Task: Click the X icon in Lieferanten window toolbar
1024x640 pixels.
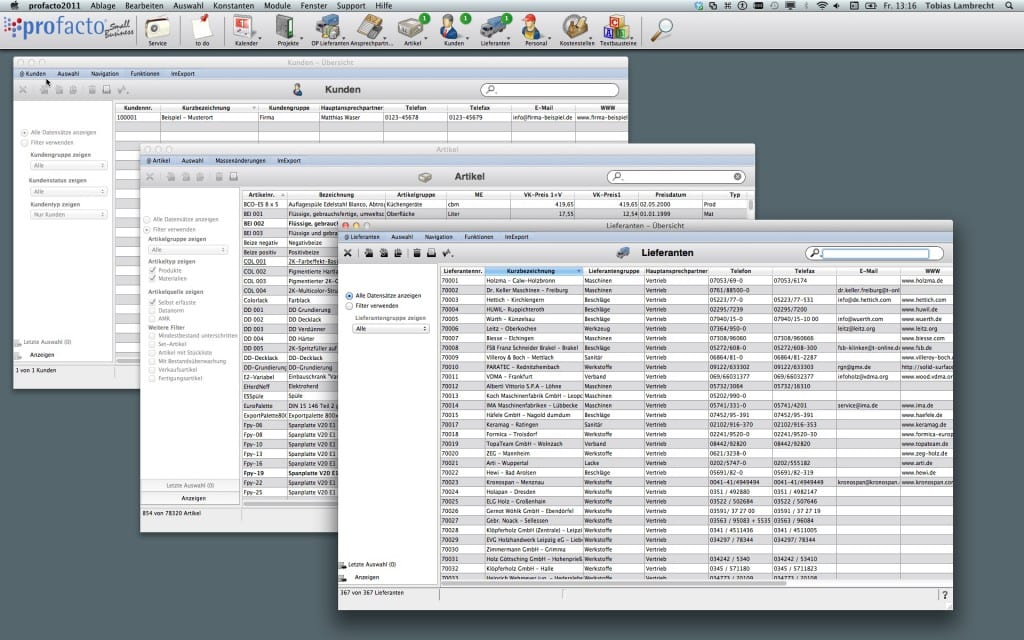Action: coord(347,253)
